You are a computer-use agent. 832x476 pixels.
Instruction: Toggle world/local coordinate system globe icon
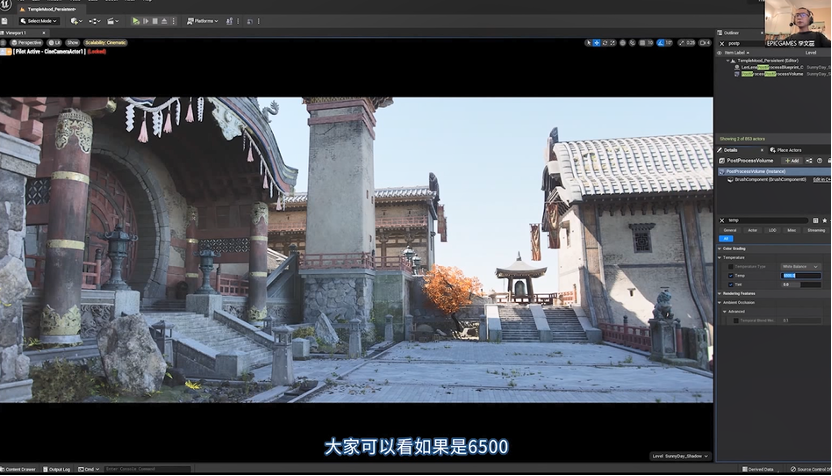pyautogui.click(x=622, y=42)
